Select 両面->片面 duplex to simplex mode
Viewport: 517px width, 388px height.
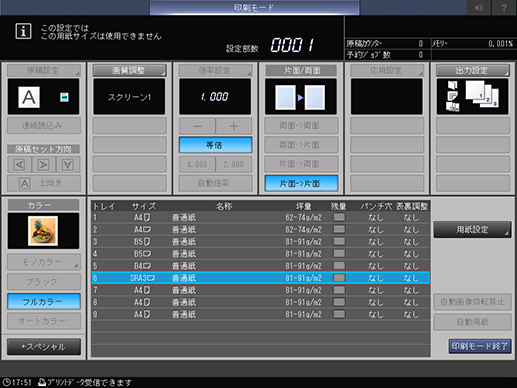(301, 145)
